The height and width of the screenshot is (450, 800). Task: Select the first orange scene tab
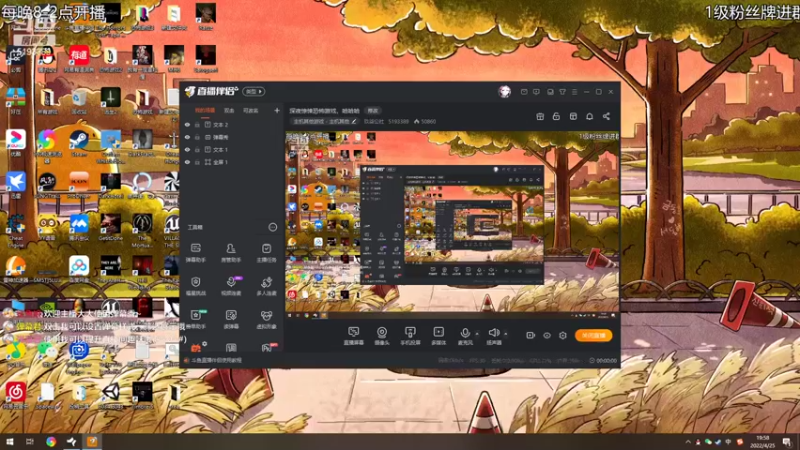(x=205, y=110)
